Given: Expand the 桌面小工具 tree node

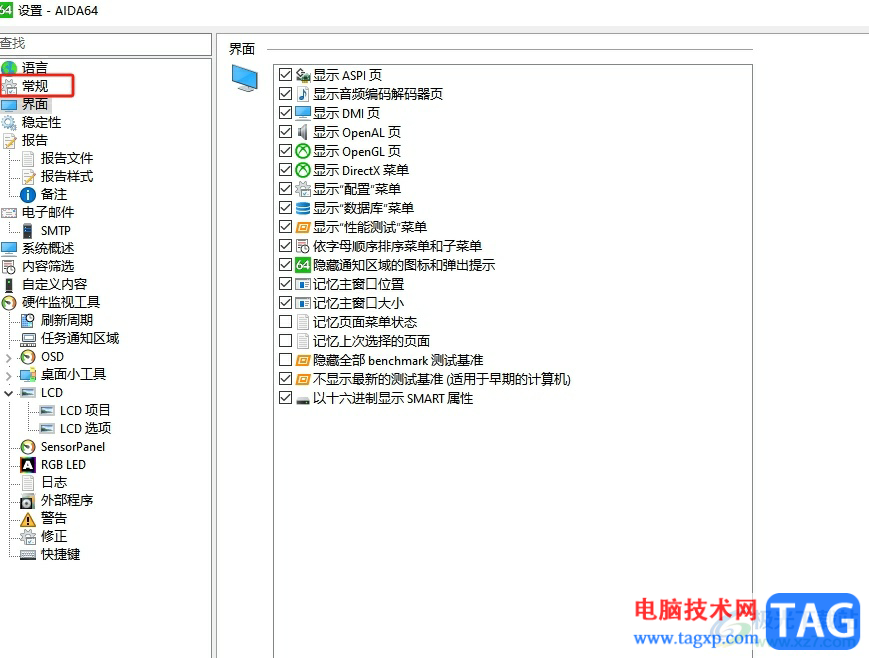Looking at the screenshot, I should 8,376.
